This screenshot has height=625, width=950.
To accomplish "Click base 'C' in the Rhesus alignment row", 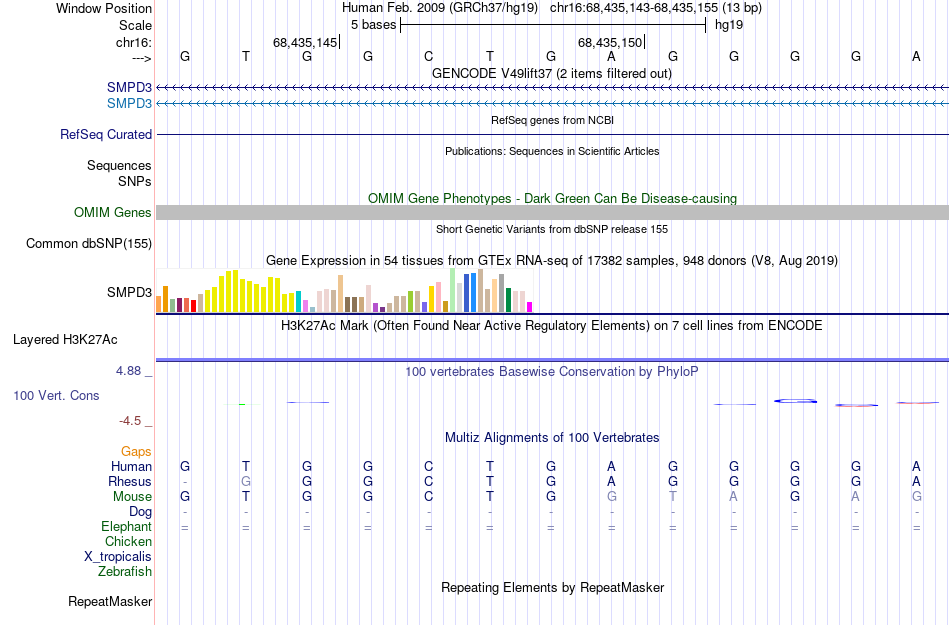I will pos(428,481).
